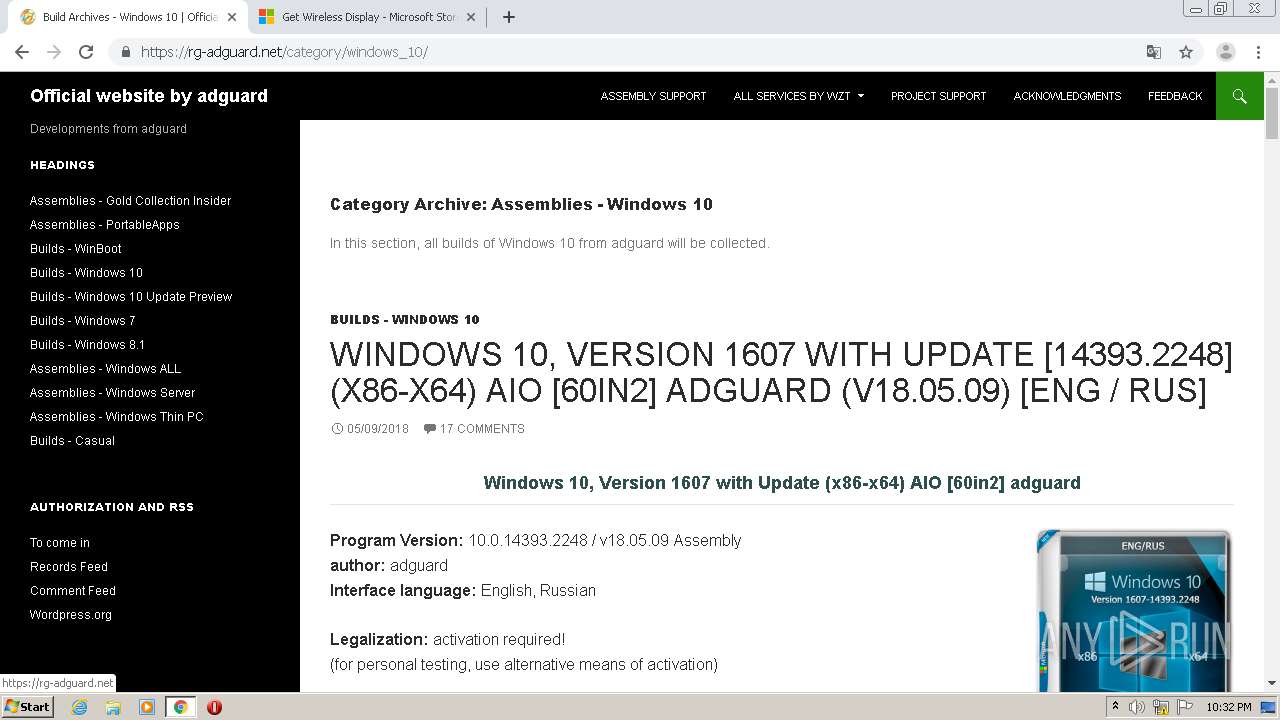Open Builds - Windows 8.1 category
Screen dimensions: 1280x720
87,345
